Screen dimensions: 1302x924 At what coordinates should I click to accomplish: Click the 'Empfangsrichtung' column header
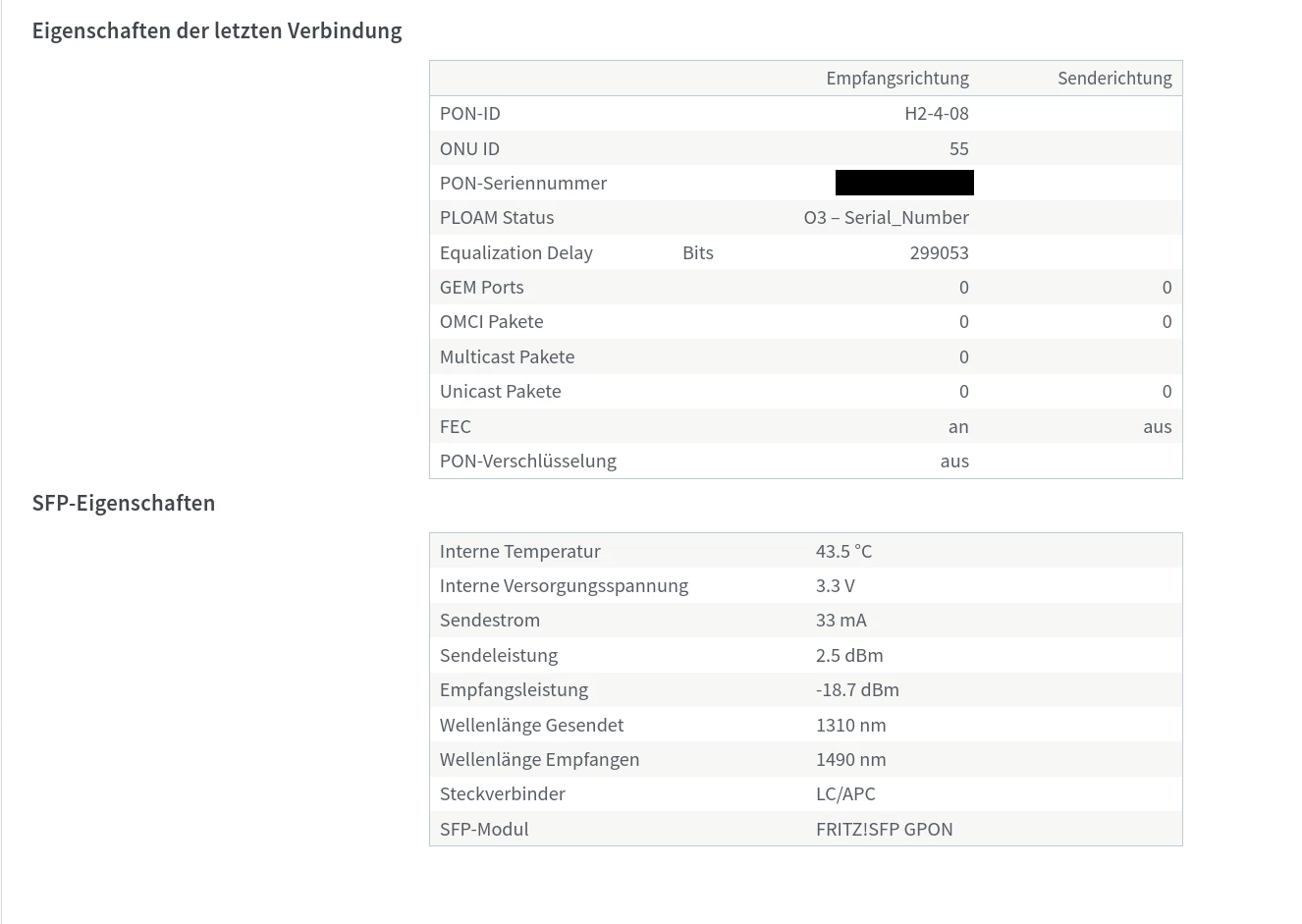click(896, 79)
